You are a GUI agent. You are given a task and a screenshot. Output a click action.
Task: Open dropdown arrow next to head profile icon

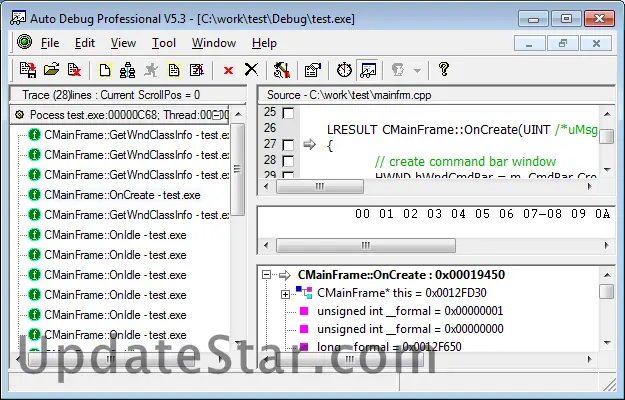coord(417,71)
